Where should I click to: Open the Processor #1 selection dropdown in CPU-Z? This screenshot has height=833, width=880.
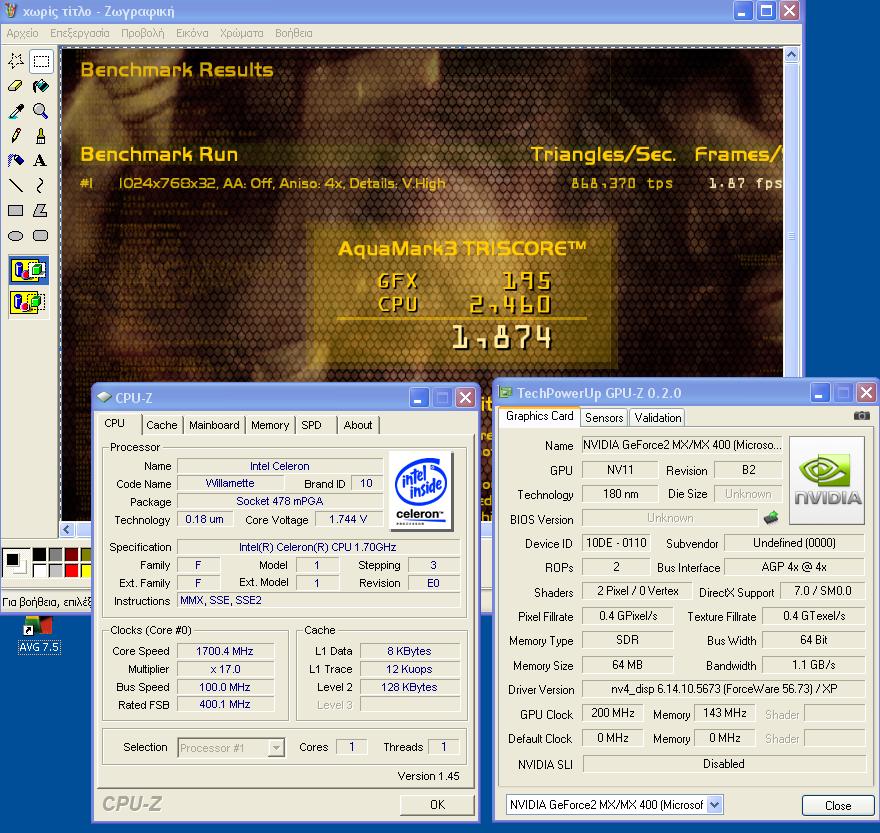click(x=276, y=748)
